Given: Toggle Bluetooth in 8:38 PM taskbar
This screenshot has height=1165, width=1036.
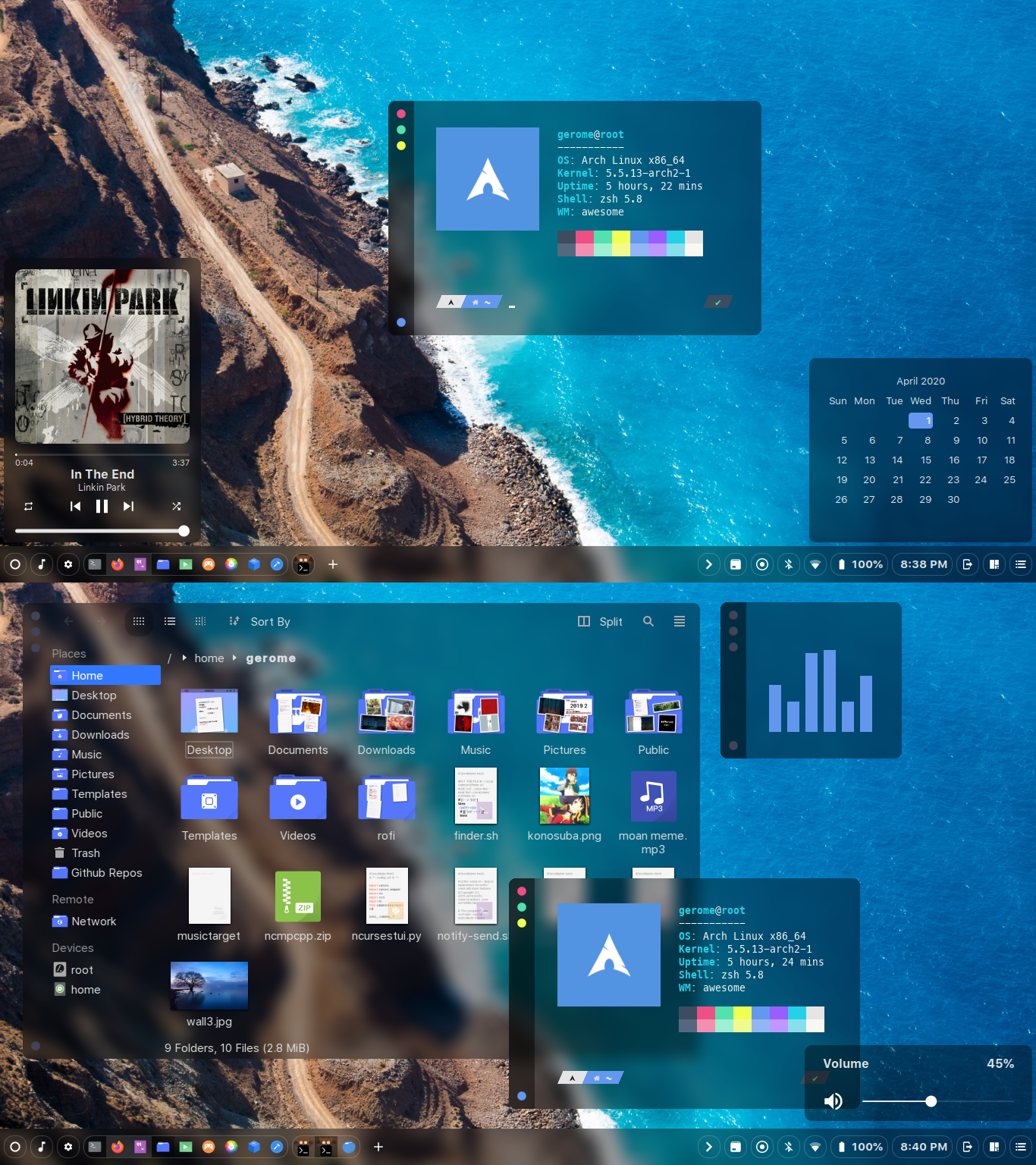Looking at the screenshot, I should click(x=789, y=564).
